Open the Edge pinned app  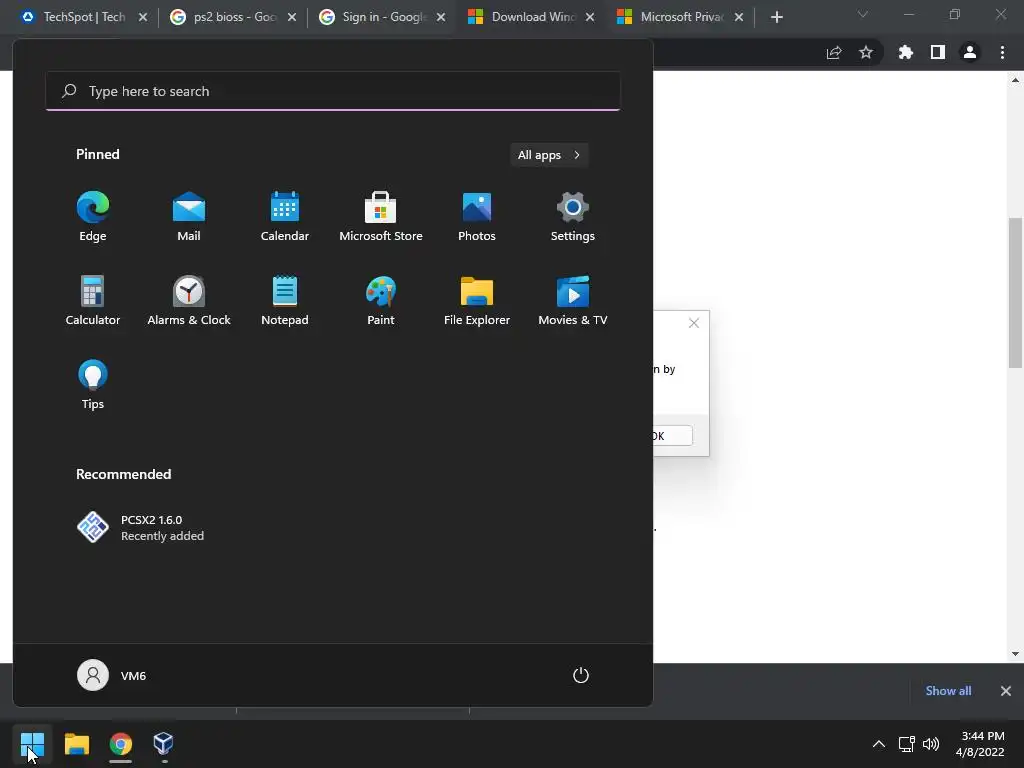(x=93, y=217)
